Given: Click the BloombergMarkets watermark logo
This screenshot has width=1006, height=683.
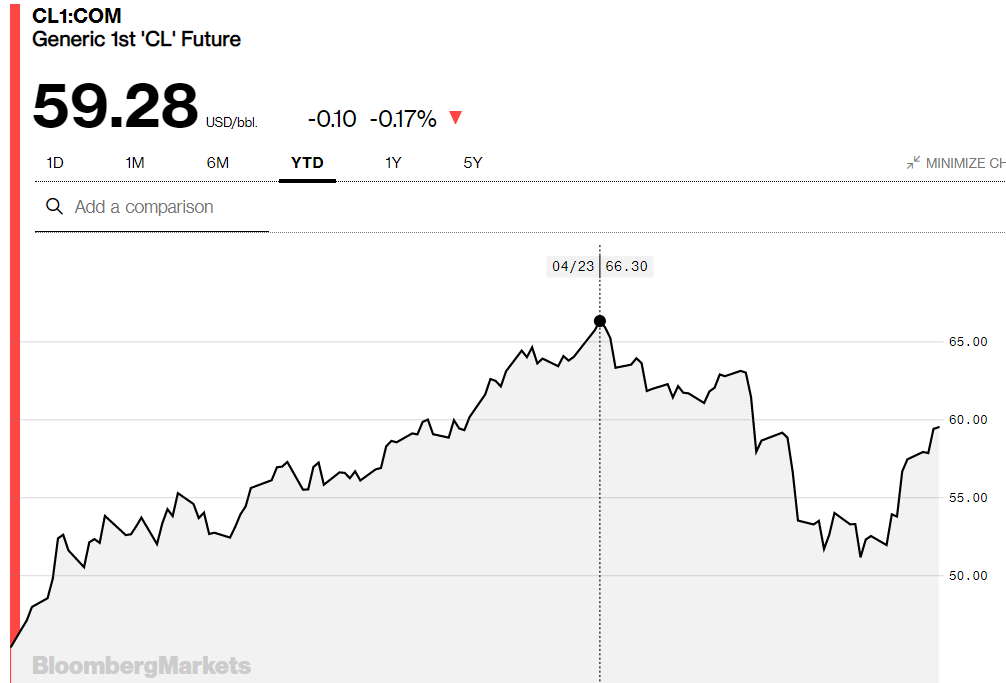Looking at the screenshot, I should coord(141,666).
